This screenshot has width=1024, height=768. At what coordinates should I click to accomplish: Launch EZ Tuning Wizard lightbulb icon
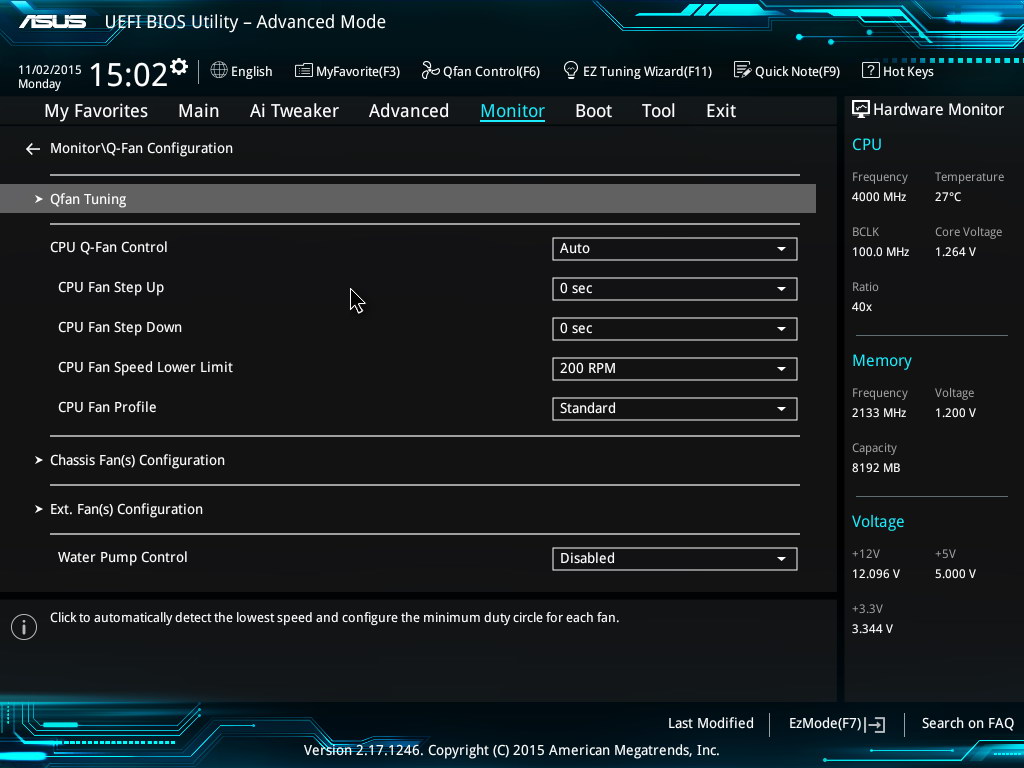(570, 70)
